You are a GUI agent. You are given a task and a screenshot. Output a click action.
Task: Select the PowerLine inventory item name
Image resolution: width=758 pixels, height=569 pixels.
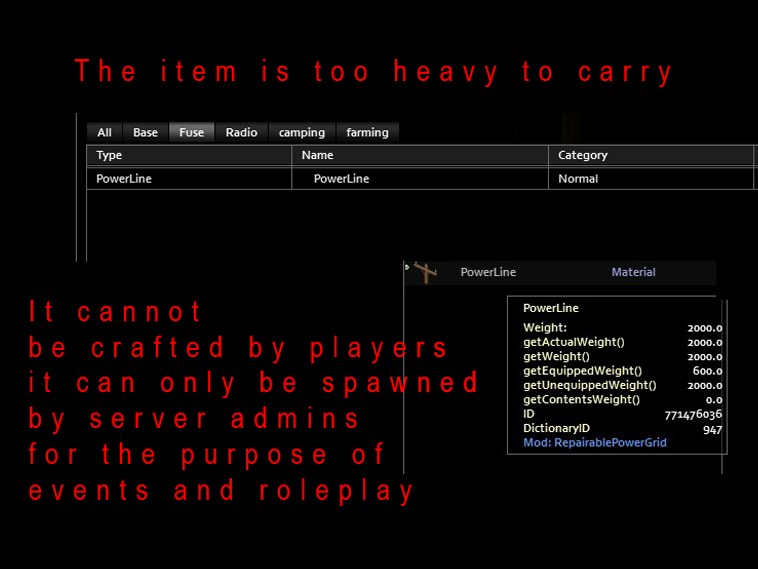[x=488, y=272]
